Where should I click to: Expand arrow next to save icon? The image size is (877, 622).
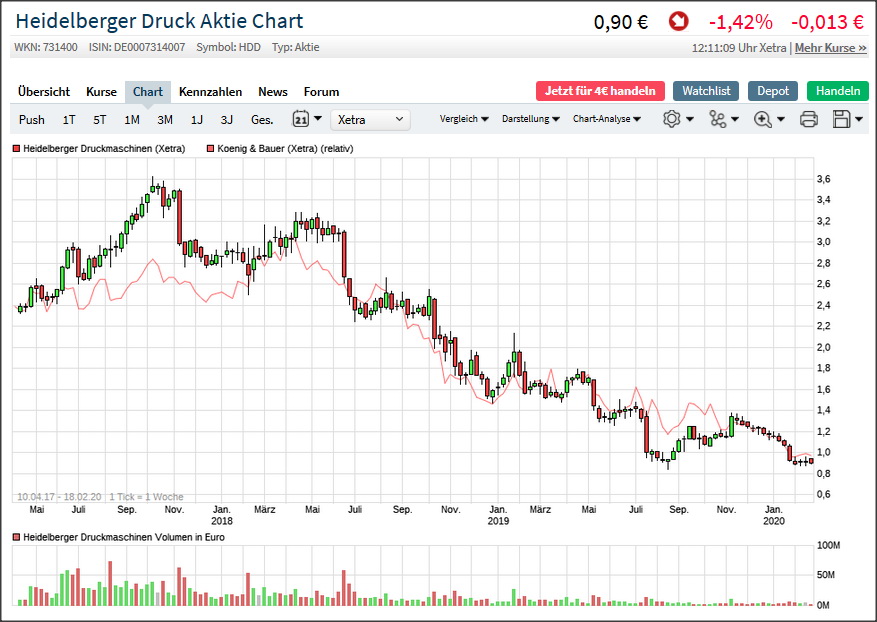coord(859,119)
